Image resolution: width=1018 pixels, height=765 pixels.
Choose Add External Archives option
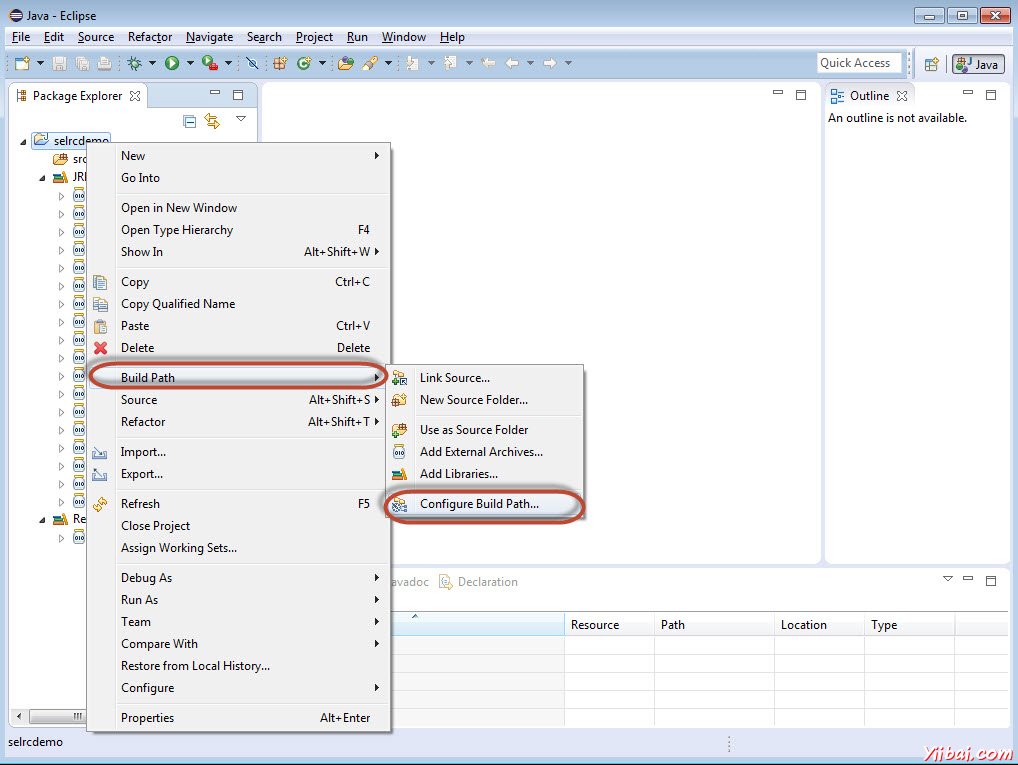(482, 451)
